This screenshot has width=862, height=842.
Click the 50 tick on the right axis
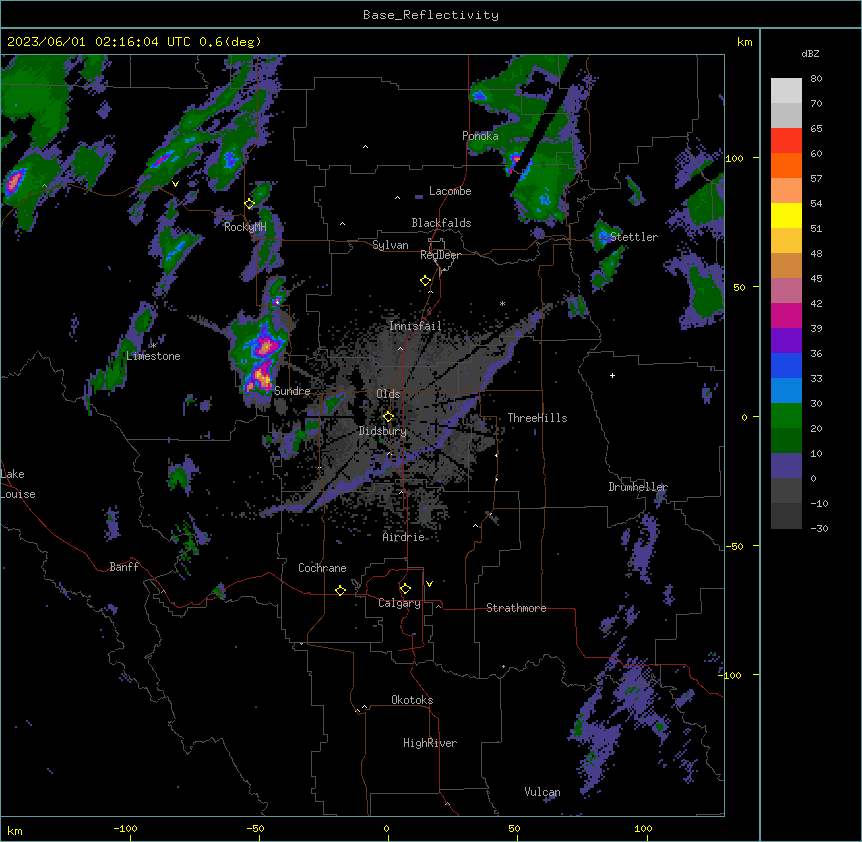point(739,287)
